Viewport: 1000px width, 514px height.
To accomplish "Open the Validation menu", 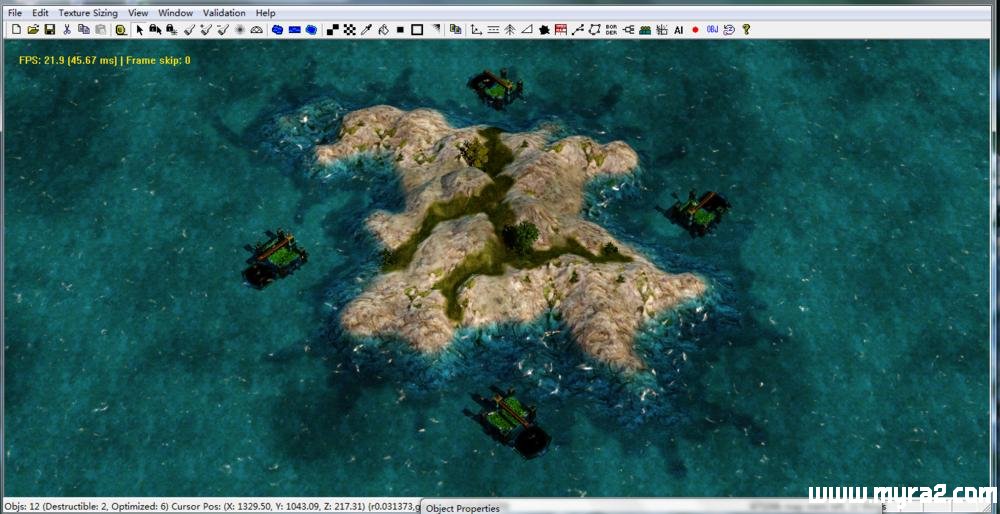I will point(224,13).
